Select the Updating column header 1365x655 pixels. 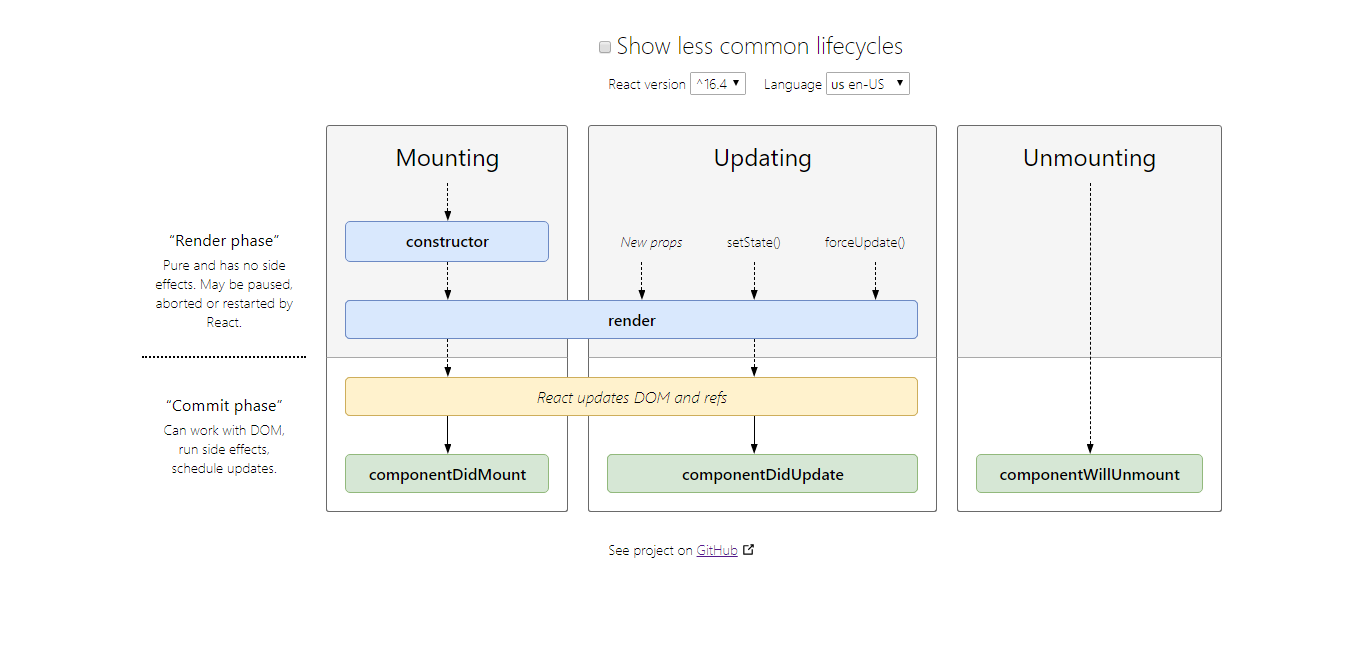coord(762,157)
